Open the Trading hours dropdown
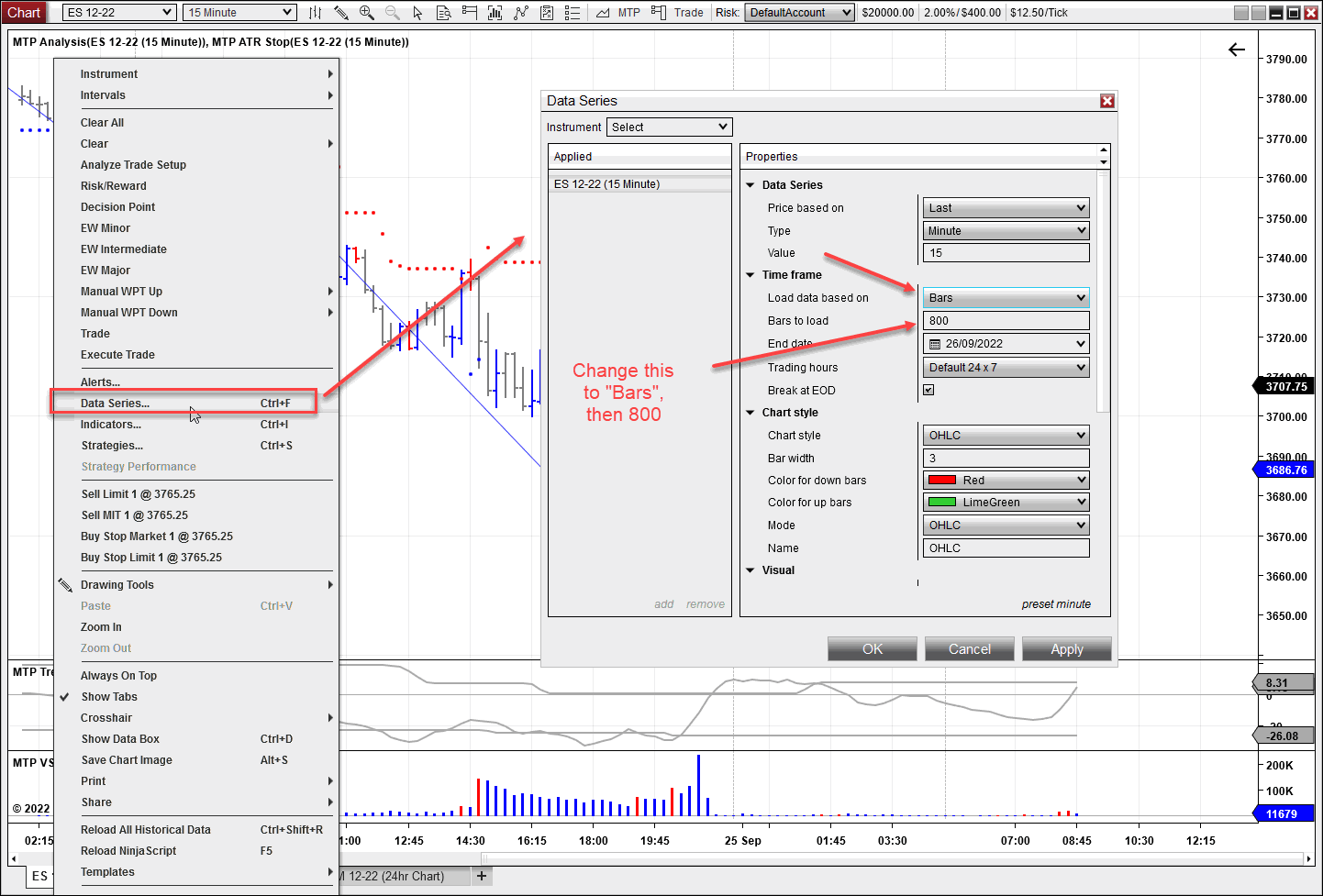The image size is (1323, 896). (1006, 368)
